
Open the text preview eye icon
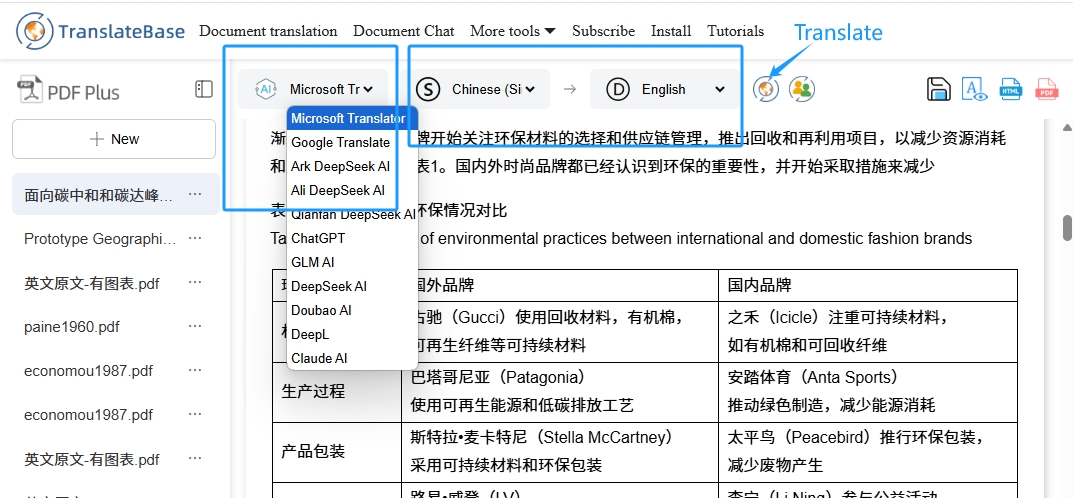pos(974,89)
